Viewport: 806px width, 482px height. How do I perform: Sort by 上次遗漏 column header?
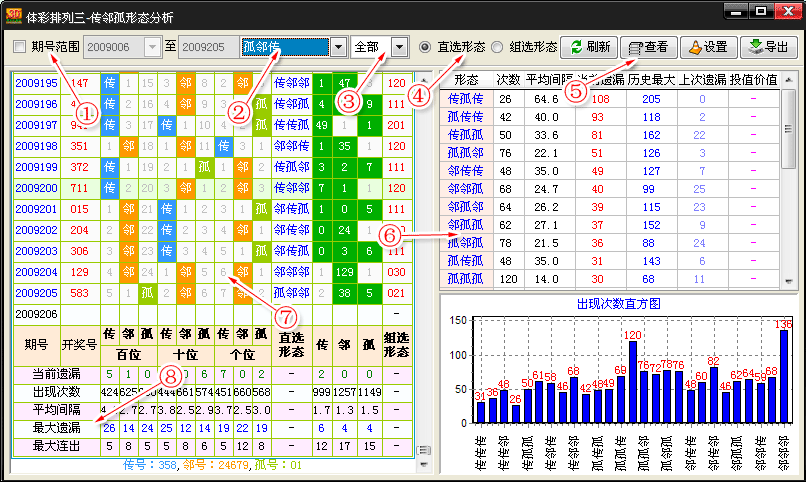(703, 80)
